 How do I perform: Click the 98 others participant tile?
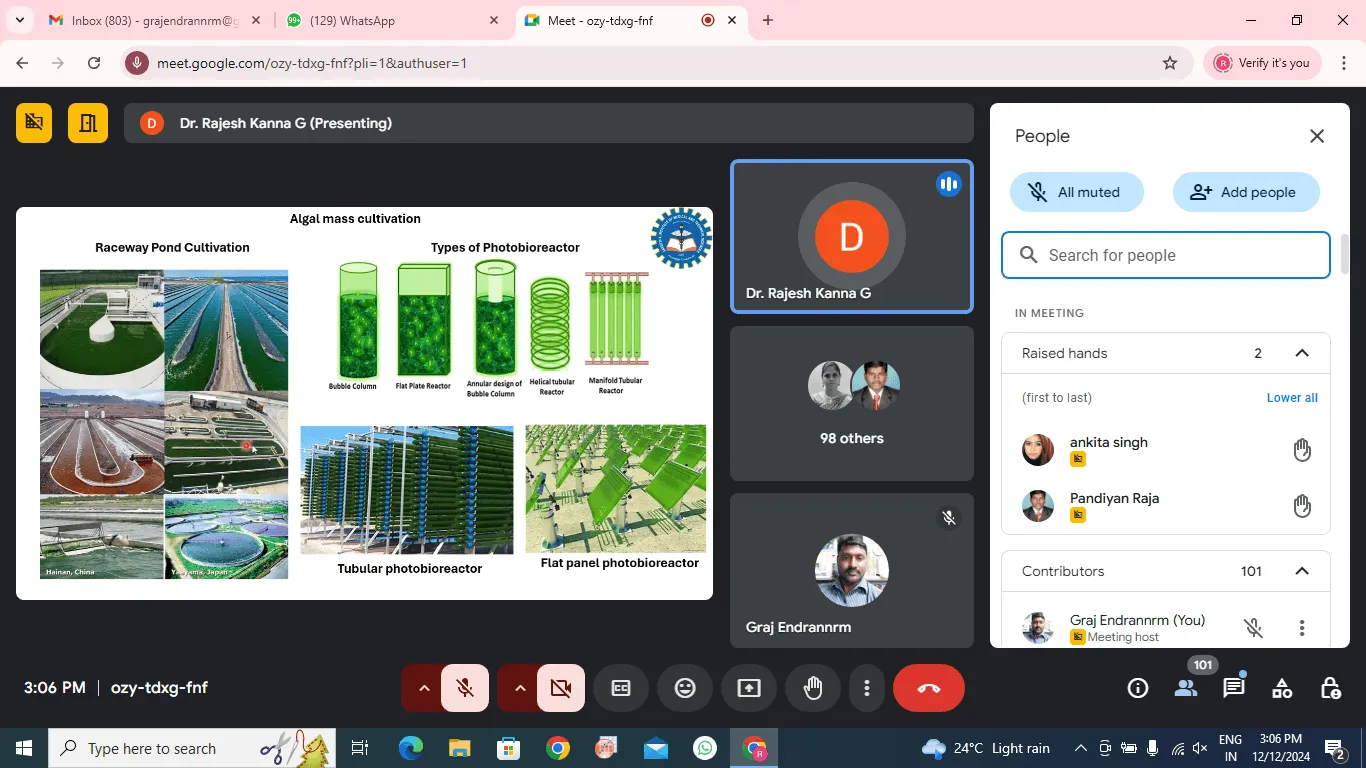(x=852, y=404)
